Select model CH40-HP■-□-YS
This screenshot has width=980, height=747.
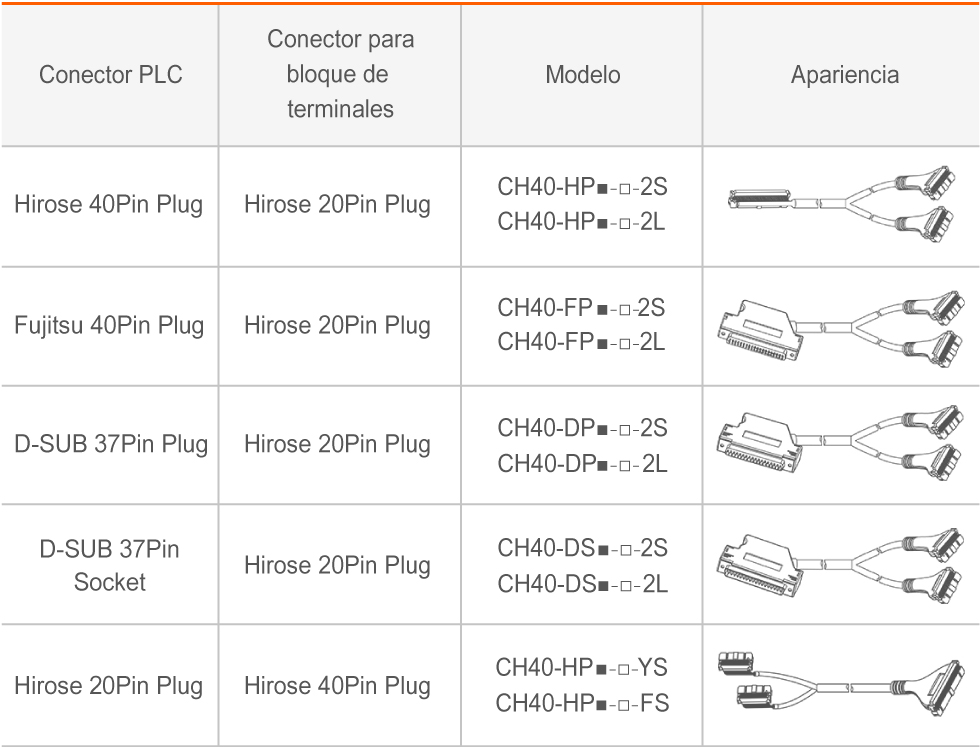click(x=581, y=667)
